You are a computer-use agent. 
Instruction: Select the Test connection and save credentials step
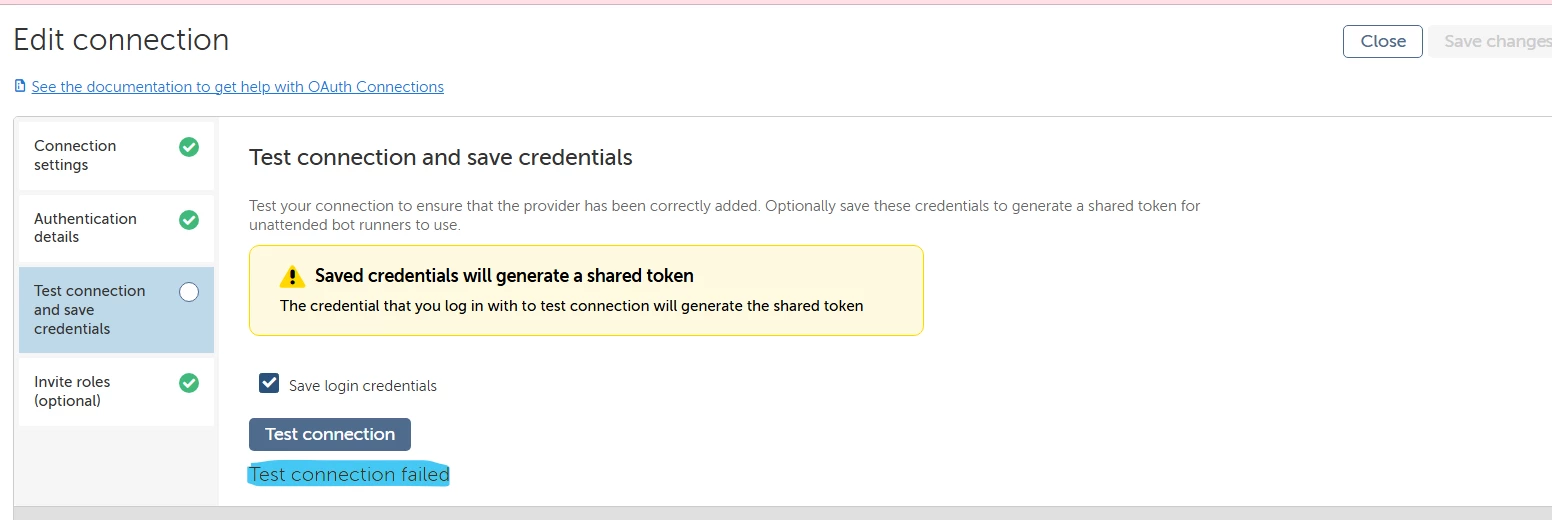[116, 310]
